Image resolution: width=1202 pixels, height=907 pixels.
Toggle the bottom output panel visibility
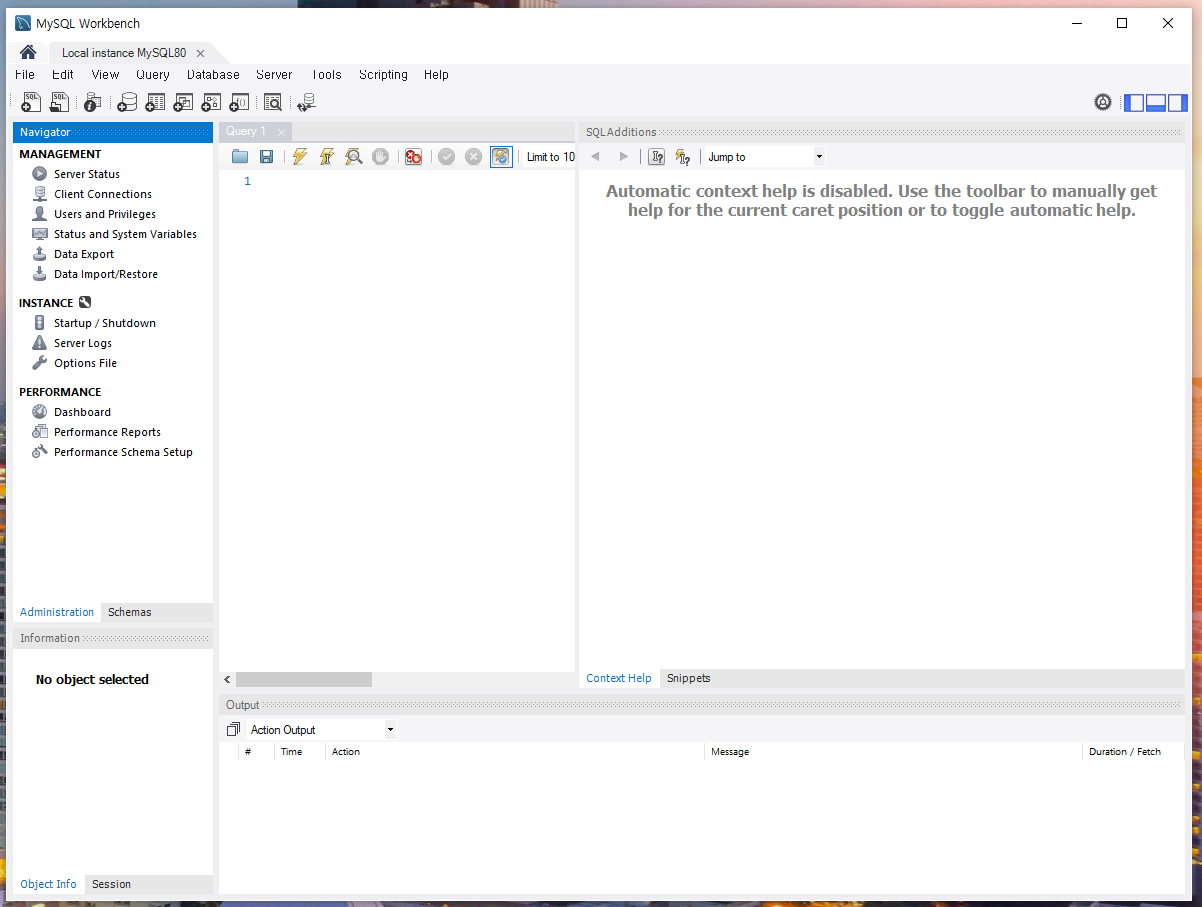click(1156, 102)
